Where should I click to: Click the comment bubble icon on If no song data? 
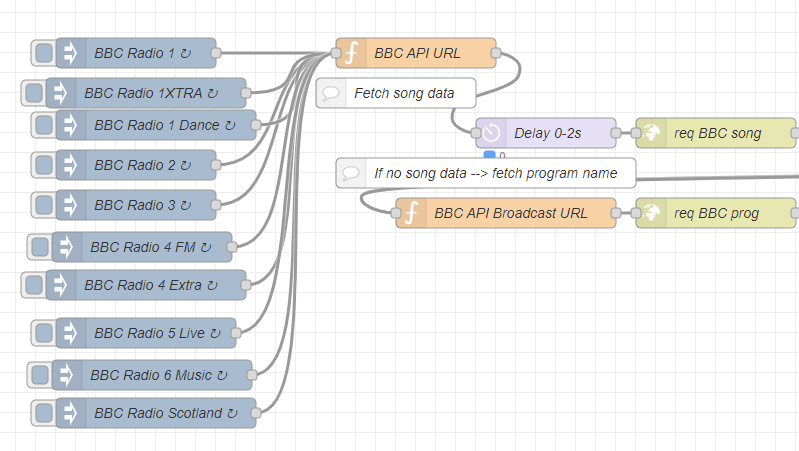pyautogui.click(x=351, y=173)
